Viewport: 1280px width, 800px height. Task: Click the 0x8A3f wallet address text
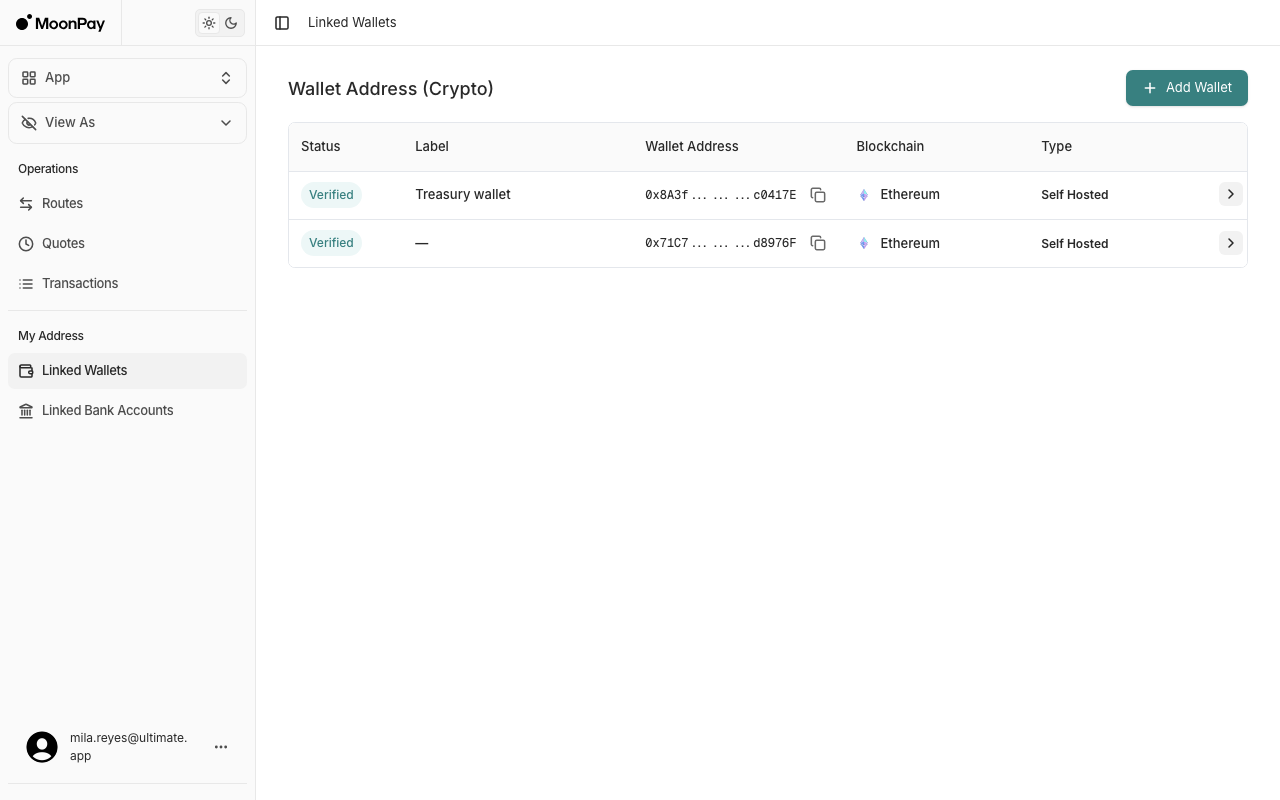point(721,195)
